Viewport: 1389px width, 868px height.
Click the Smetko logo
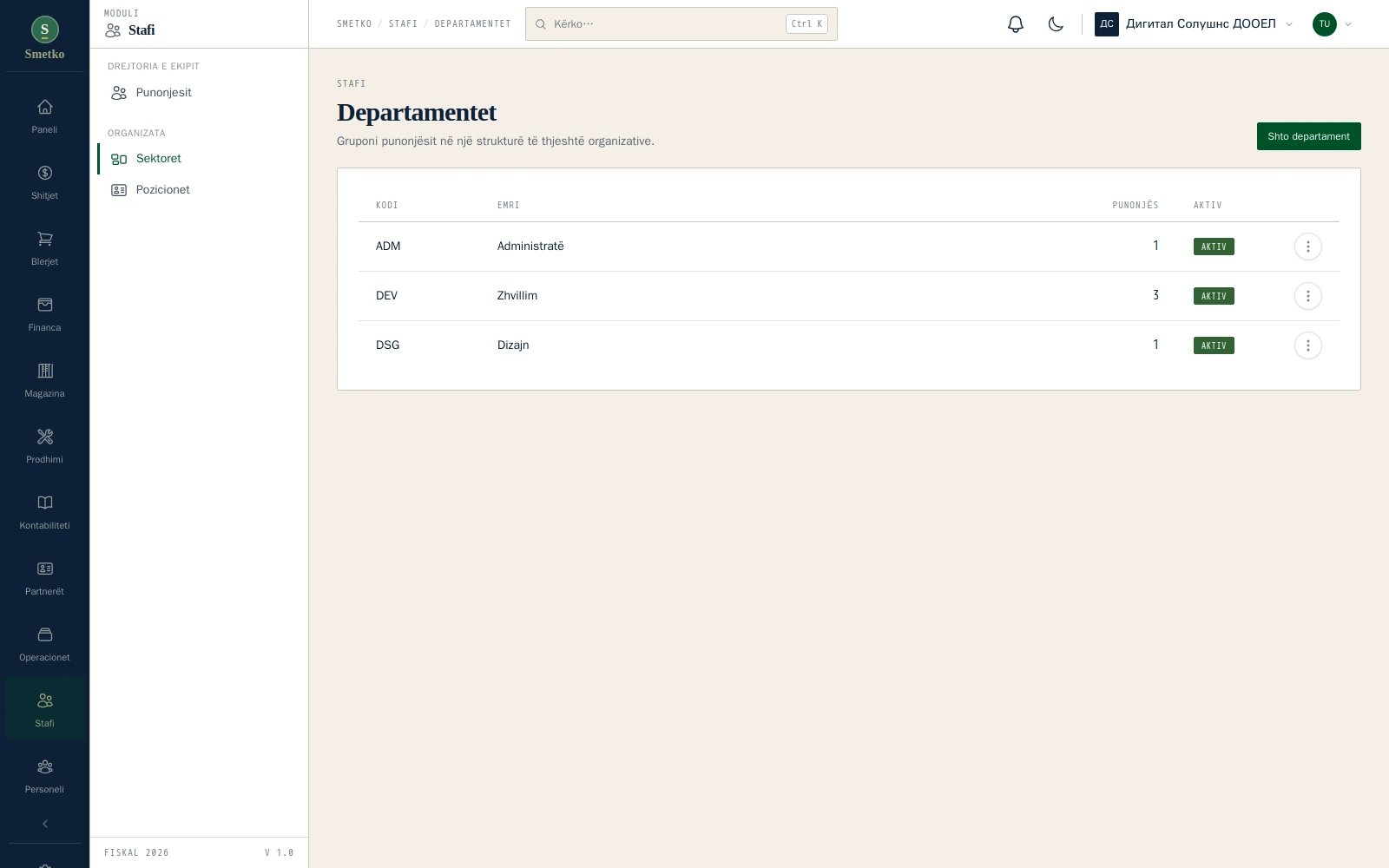coord(44,38)
